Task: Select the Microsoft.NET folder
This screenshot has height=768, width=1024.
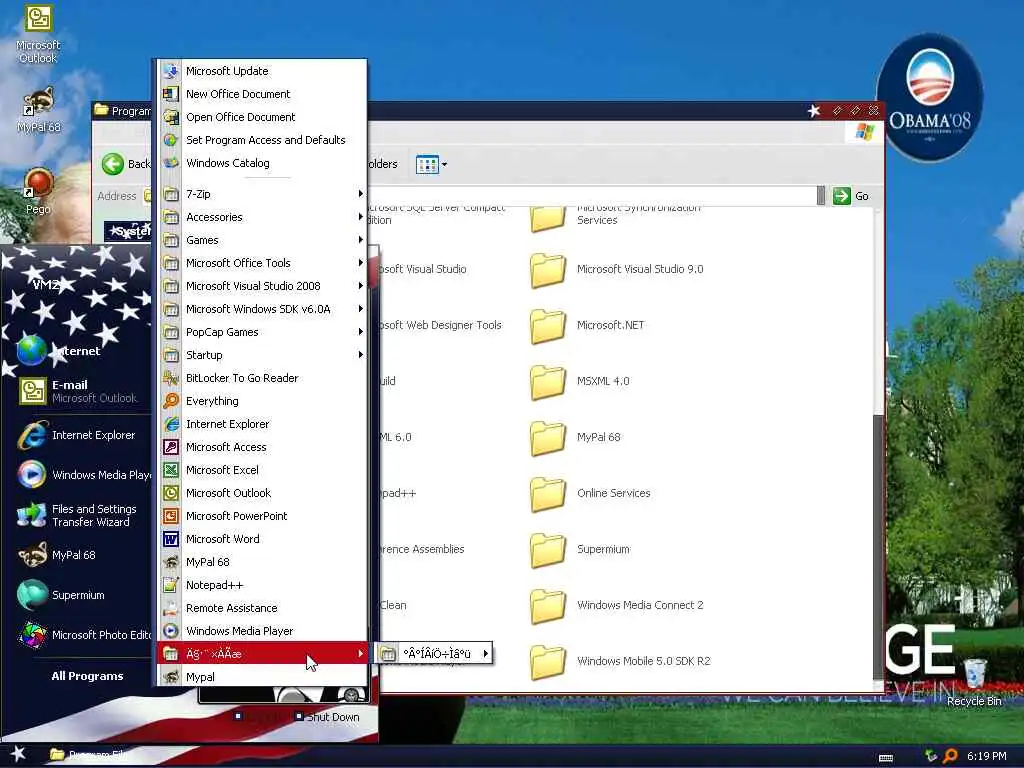Action: coord(586,325)
